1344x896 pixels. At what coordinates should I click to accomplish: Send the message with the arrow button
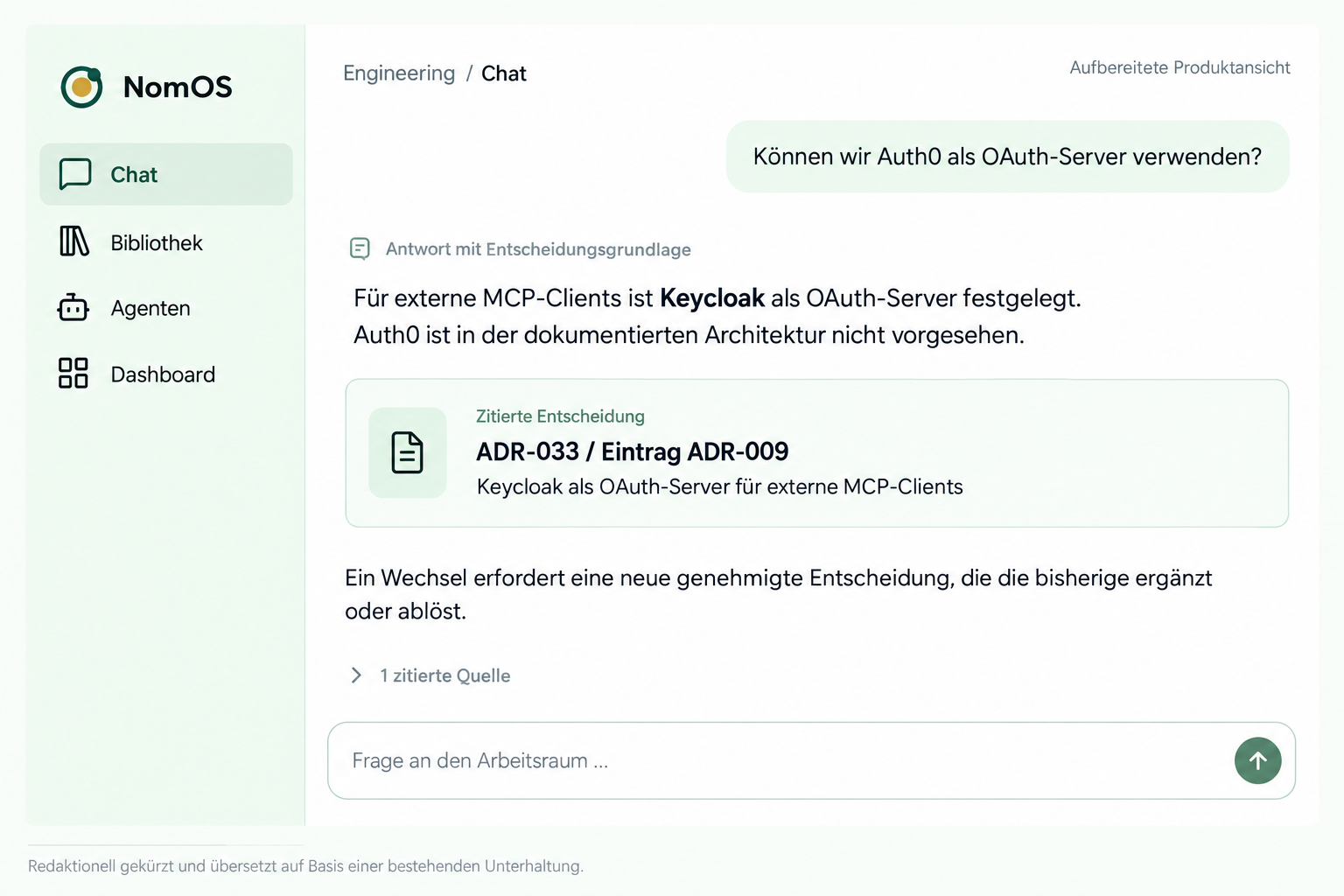tap(1257, 760)
